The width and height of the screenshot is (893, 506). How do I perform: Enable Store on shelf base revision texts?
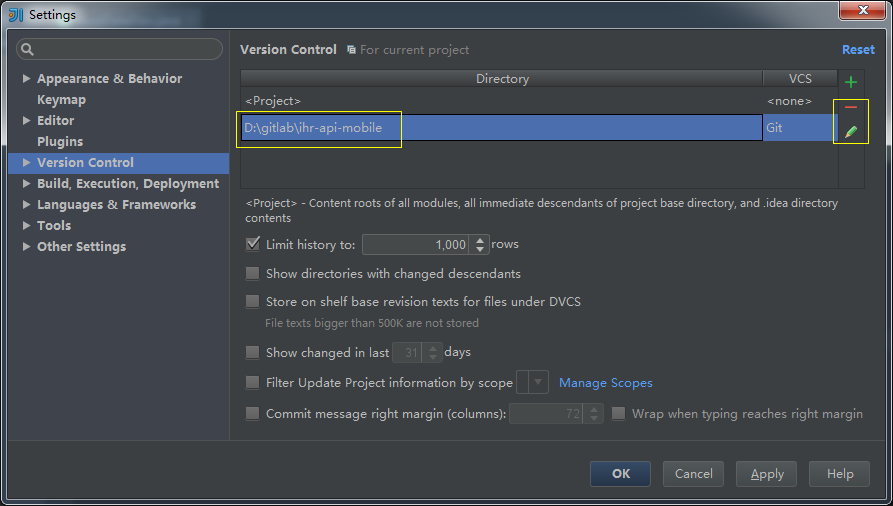tap(252, 301)
